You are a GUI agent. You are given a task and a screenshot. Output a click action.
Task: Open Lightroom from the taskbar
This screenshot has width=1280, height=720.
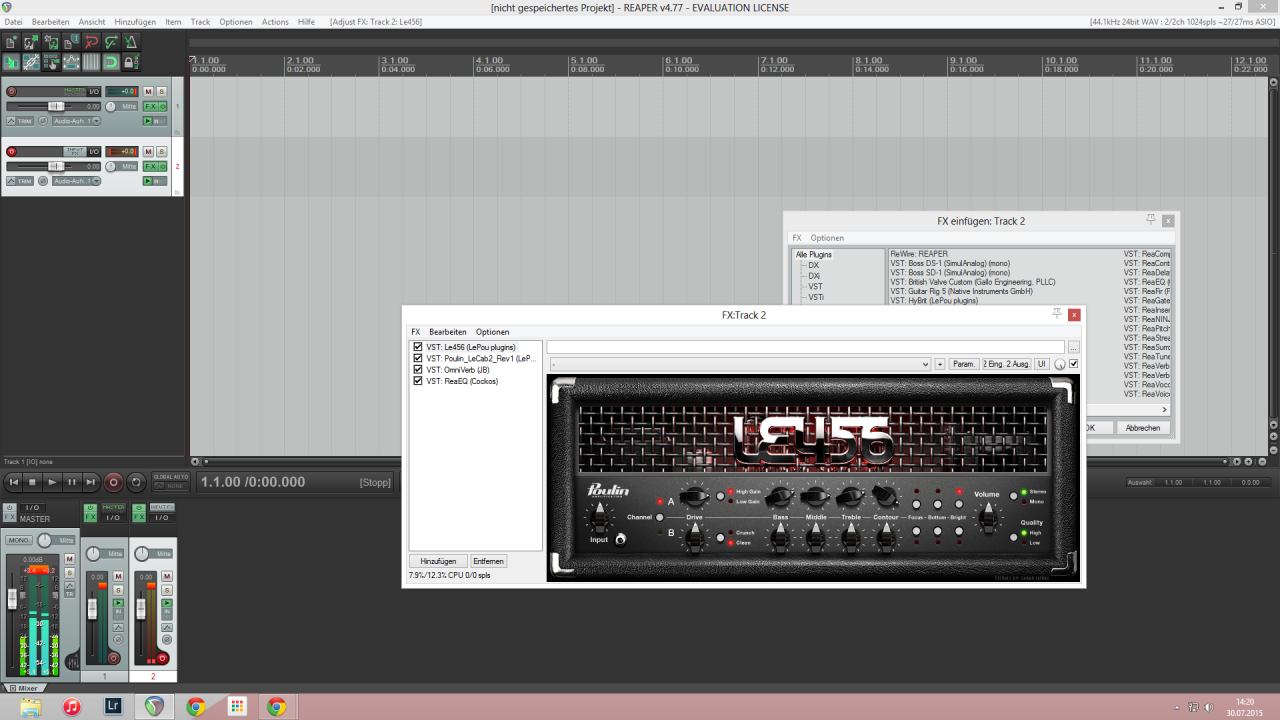point(113,707)
